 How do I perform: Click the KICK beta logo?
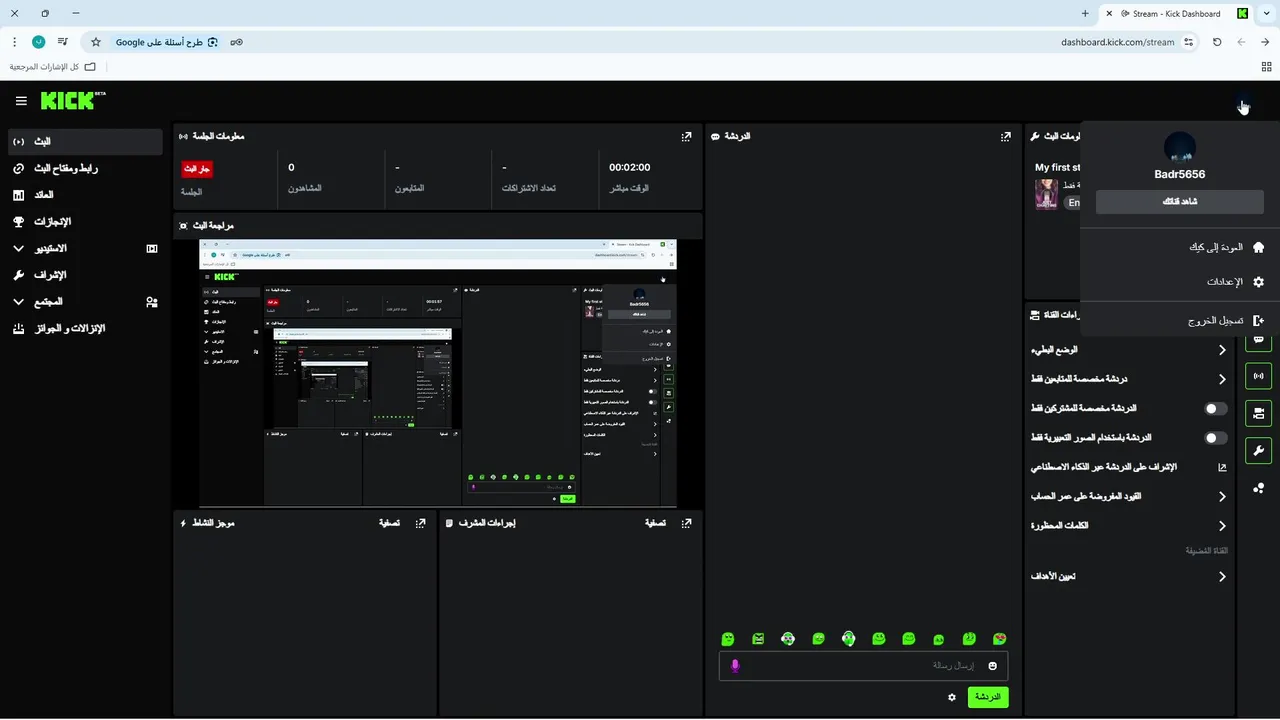point(73,101)
